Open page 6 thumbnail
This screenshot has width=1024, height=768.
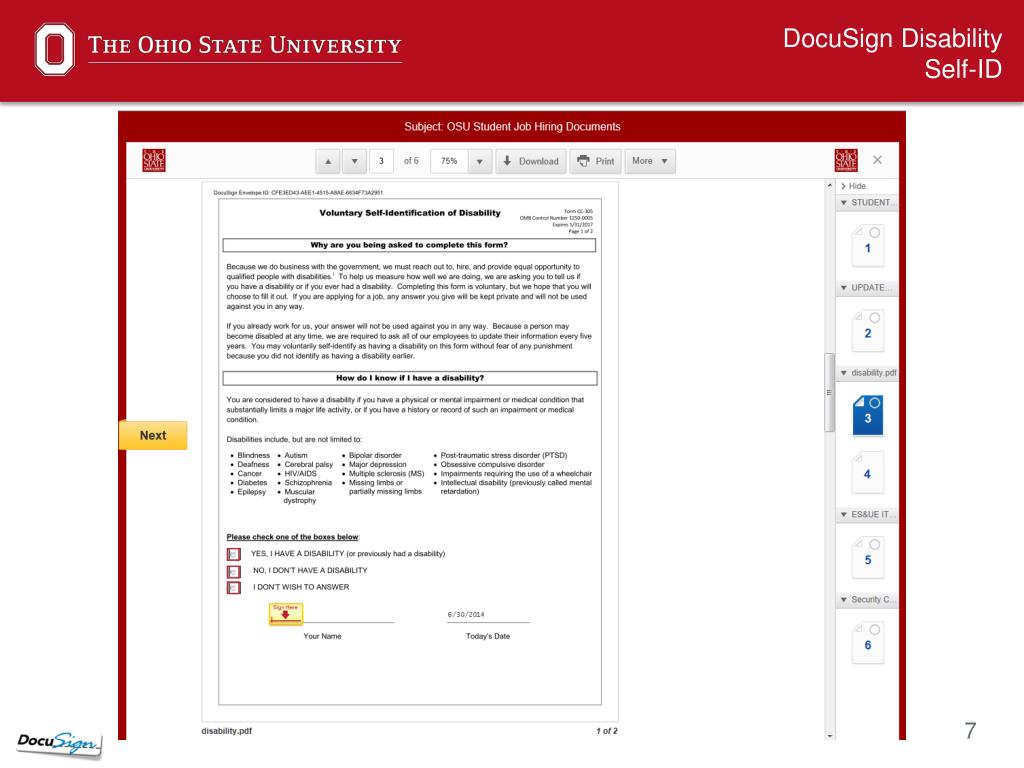click(868, 643)
